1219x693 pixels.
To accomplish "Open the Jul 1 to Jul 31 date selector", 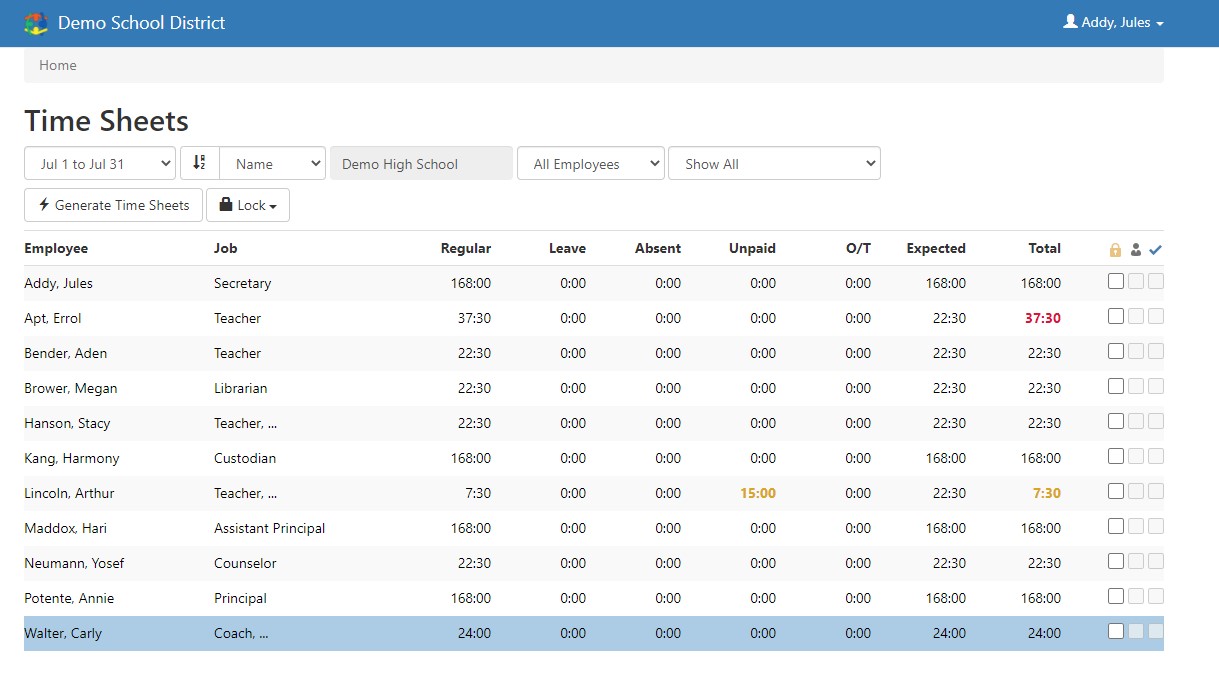I will coord(99,163).
